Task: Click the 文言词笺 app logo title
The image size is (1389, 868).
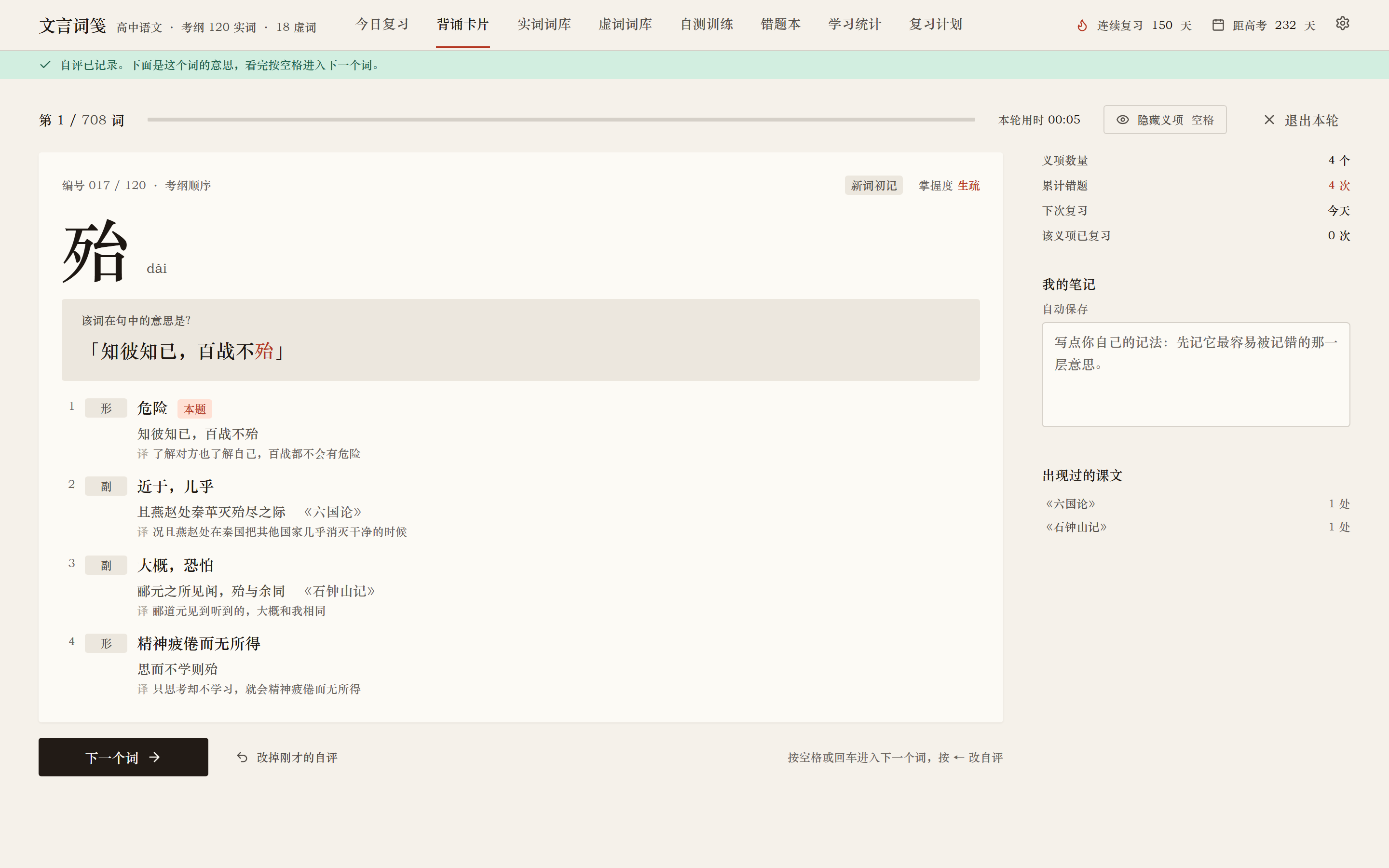Action: tap(73, 25)
